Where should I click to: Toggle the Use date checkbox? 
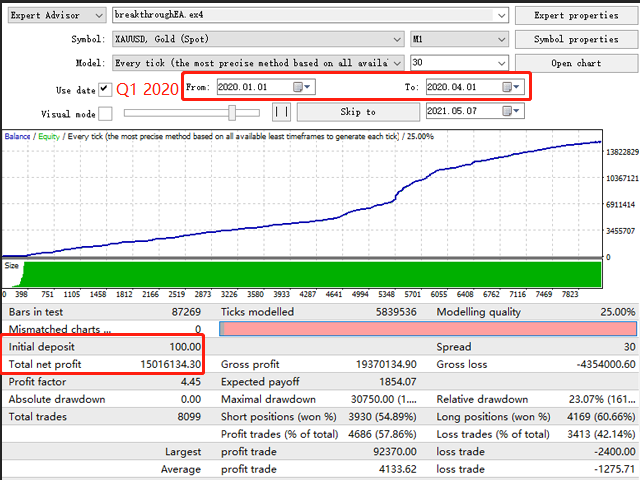tap(105, 89)
